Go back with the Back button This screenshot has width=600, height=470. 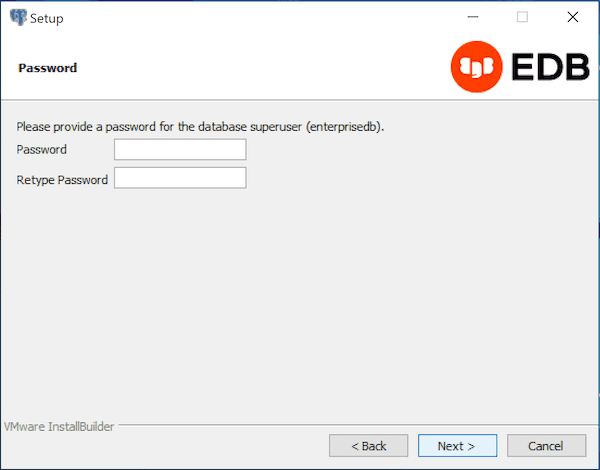pos(368,445)
